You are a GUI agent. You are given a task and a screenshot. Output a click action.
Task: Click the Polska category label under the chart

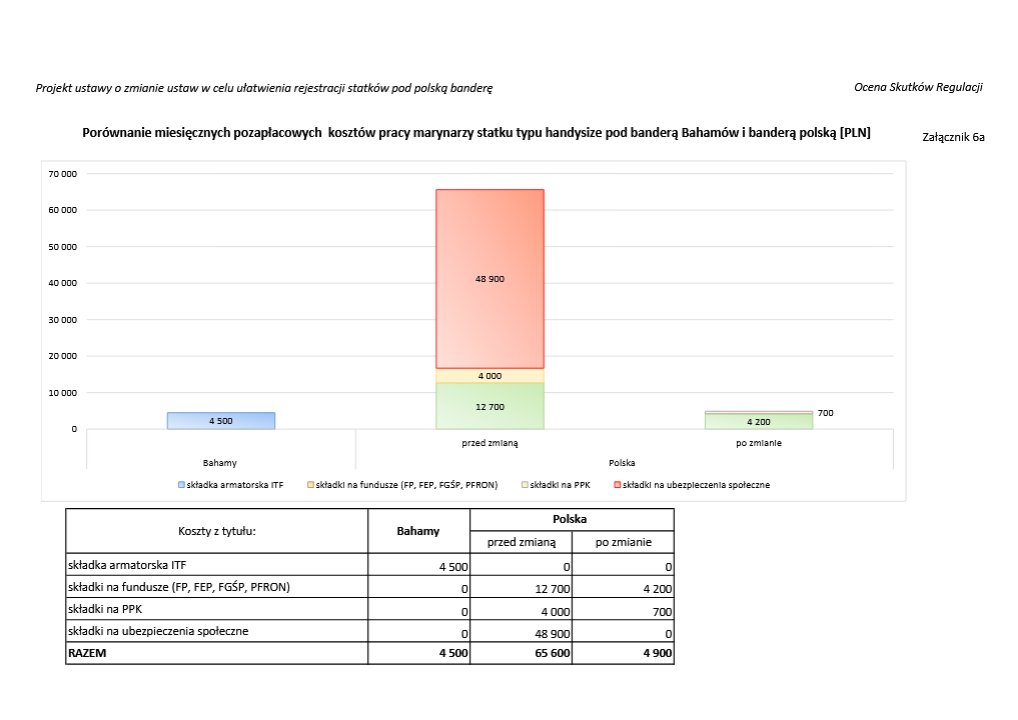pyautogui.click(x=623, y=463)
